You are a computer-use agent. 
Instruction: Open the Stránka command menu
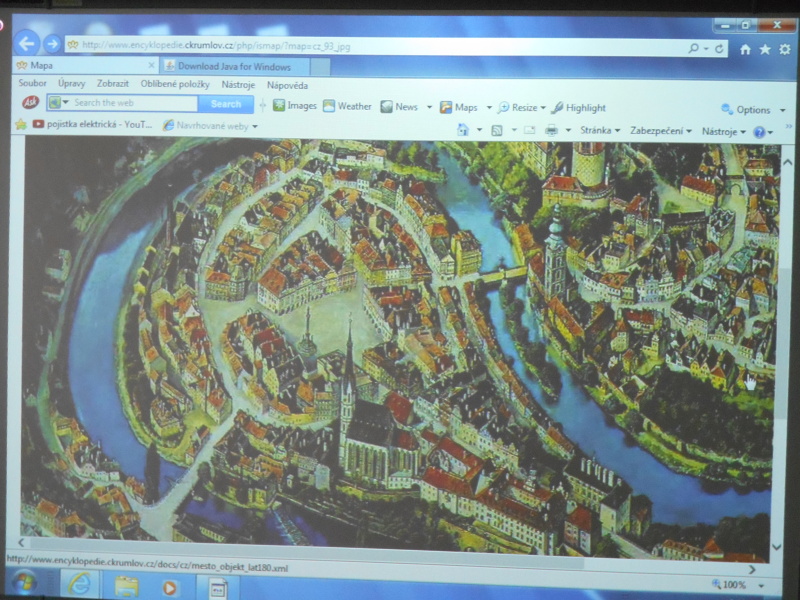coord(600,131)
